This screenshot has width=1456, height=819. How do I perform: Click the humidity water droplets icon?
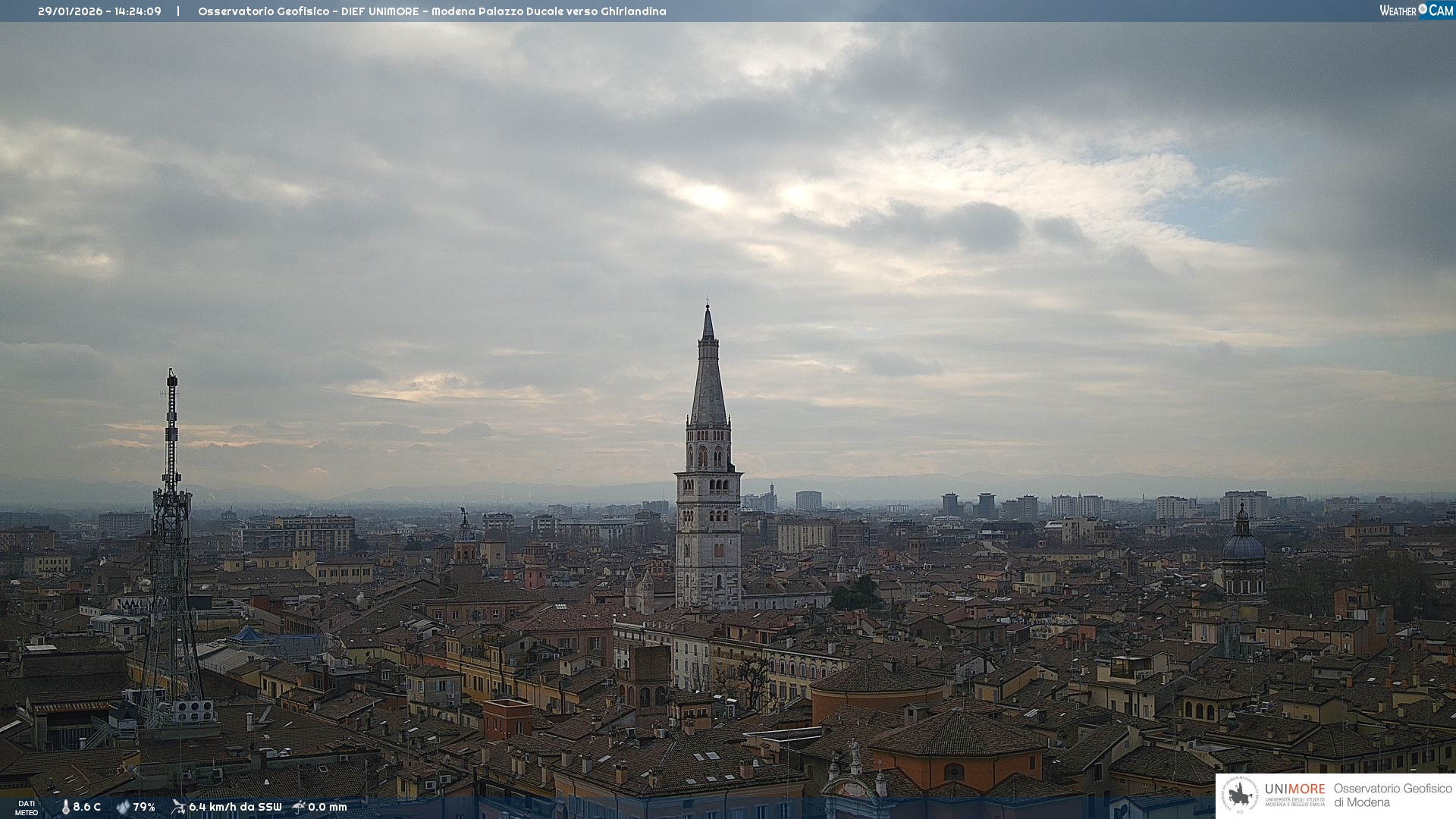123,807
